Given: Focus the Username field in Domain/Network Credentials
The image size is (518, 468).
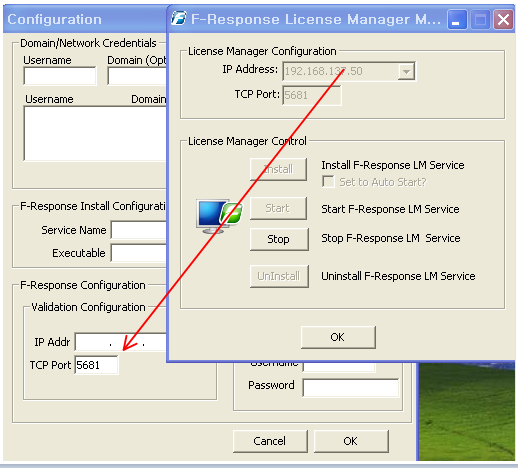Looking at the screenshot, I should 60,76.
